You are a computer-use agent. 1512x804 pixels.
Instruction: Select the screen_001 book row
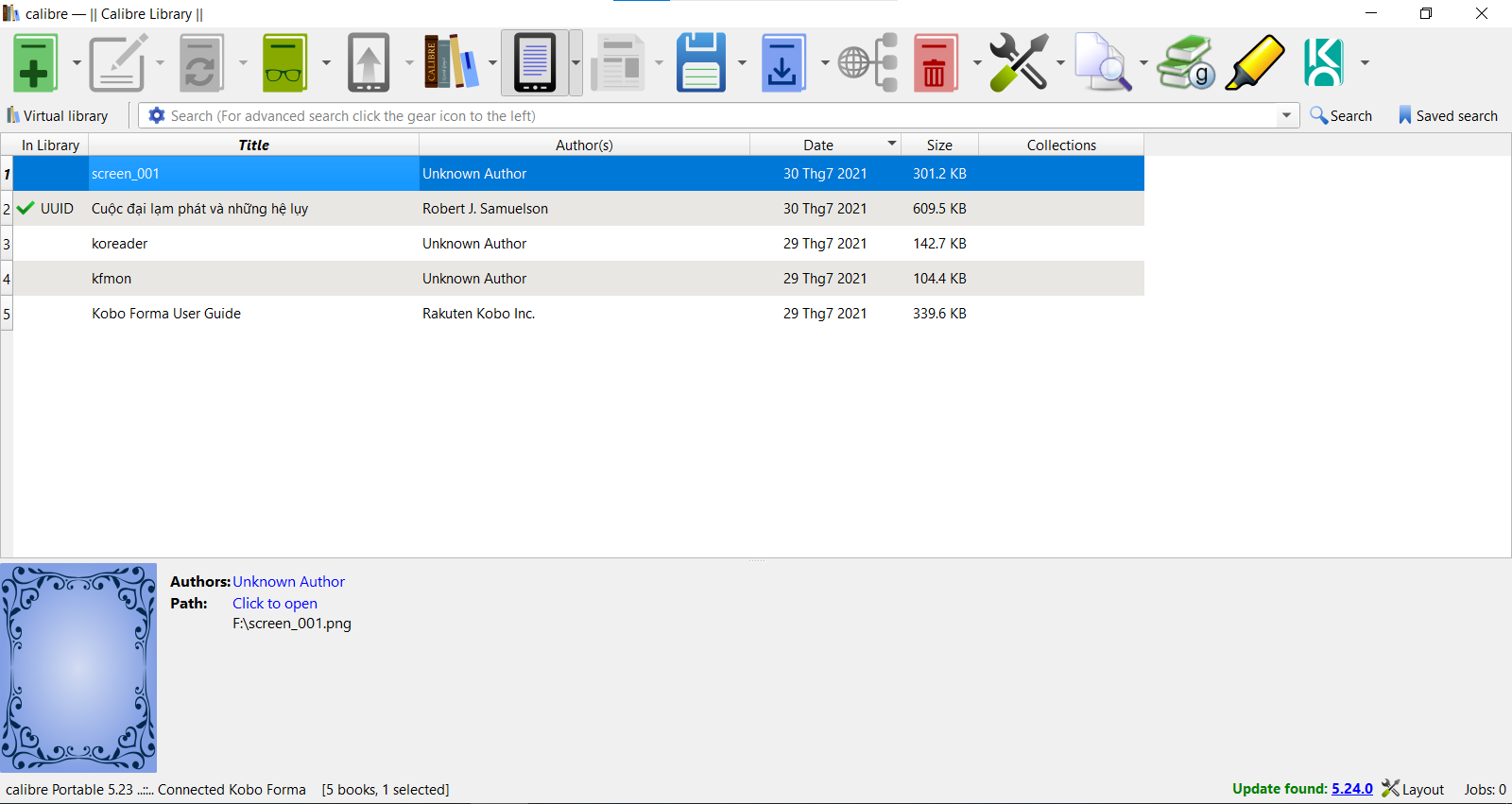(x=578, y=174)
